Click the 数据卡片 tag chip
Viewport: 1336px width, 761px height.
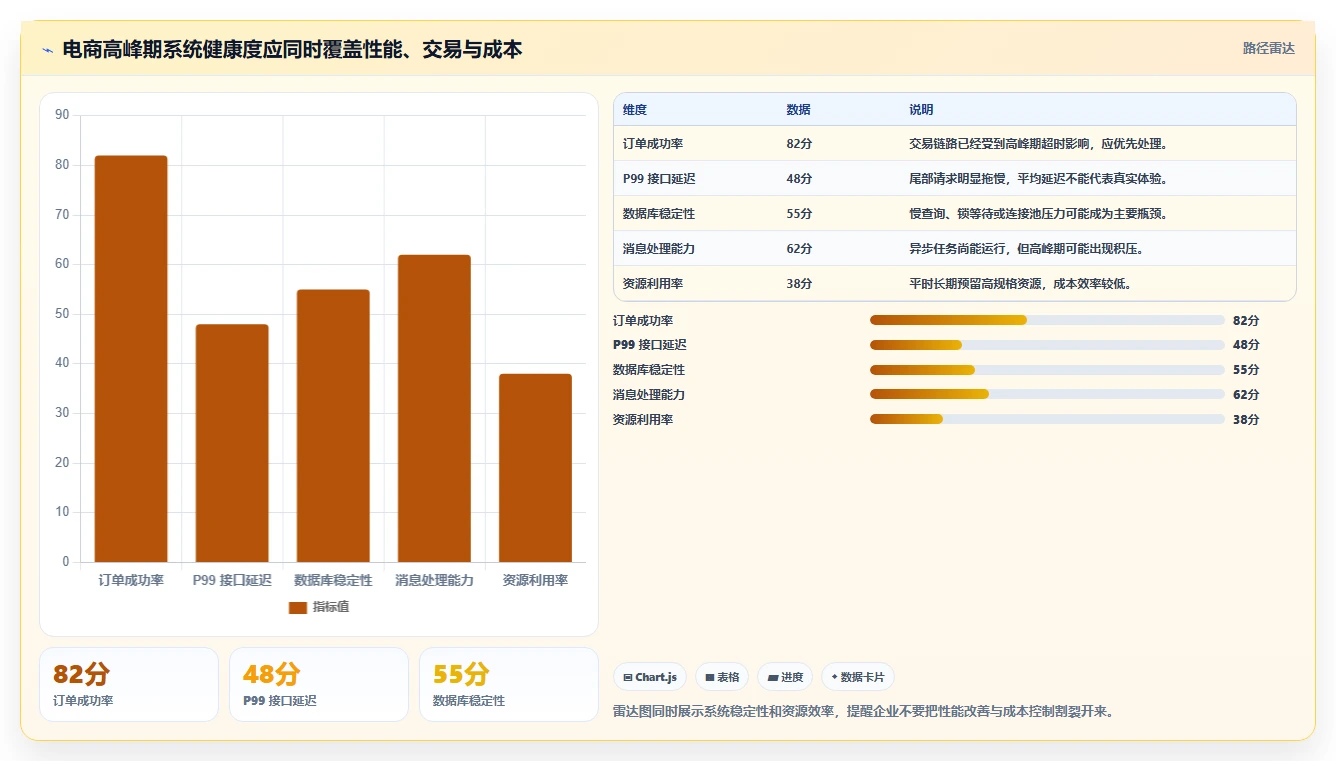tap(858, 677)
